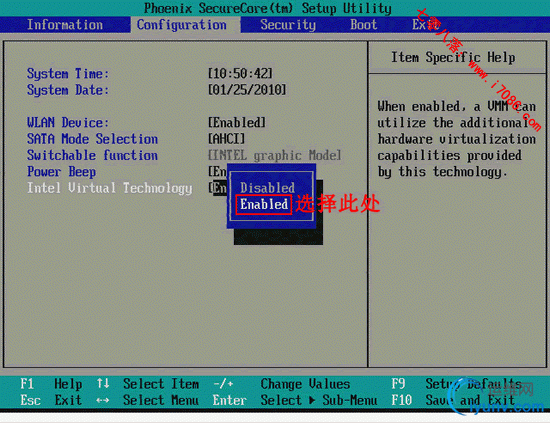Open the Information tab
This screenshot has width=550, height=423.
click(65, 25)
